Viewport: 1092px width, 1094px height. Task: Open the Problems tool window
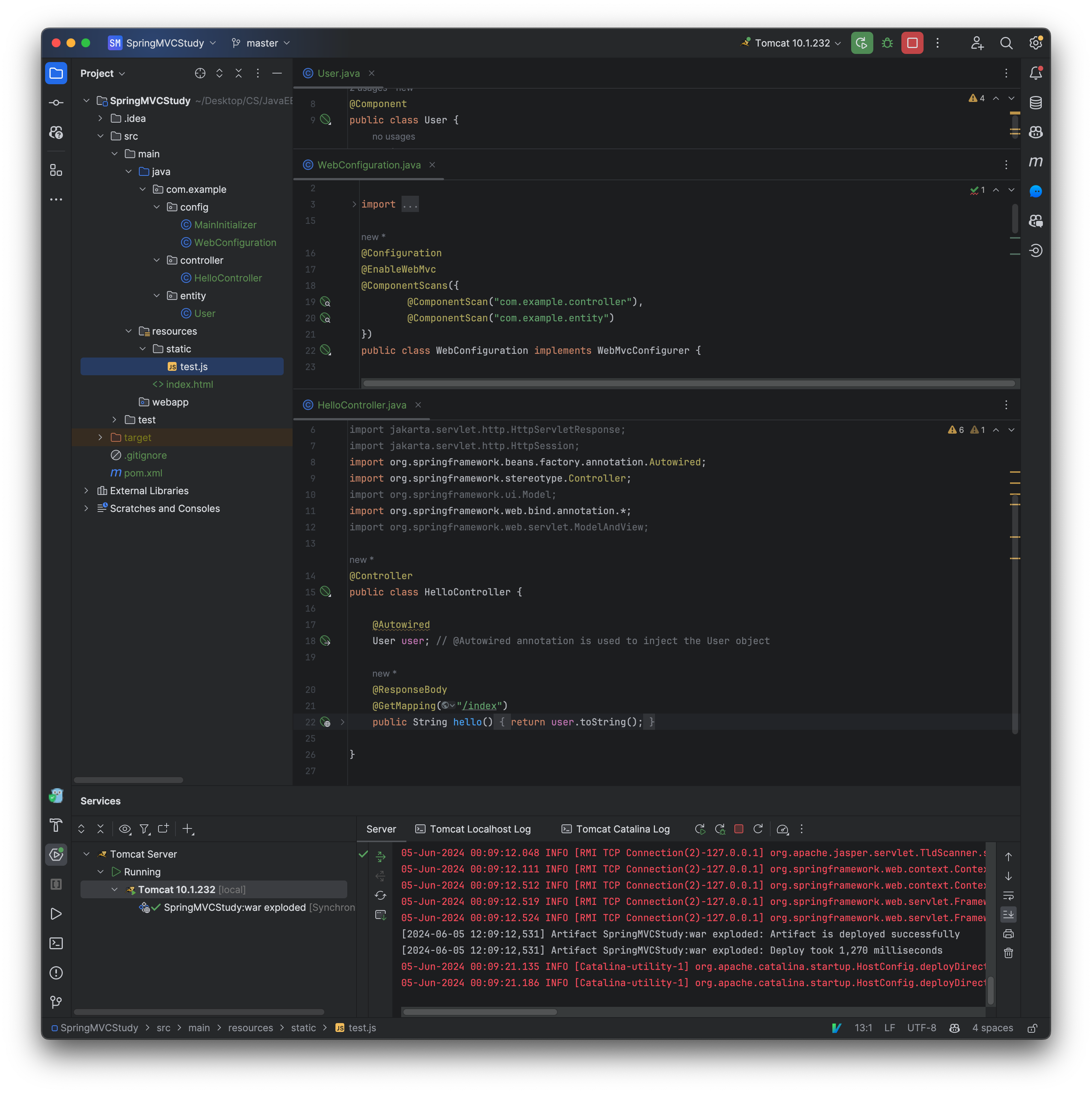(x=56, y=973)
